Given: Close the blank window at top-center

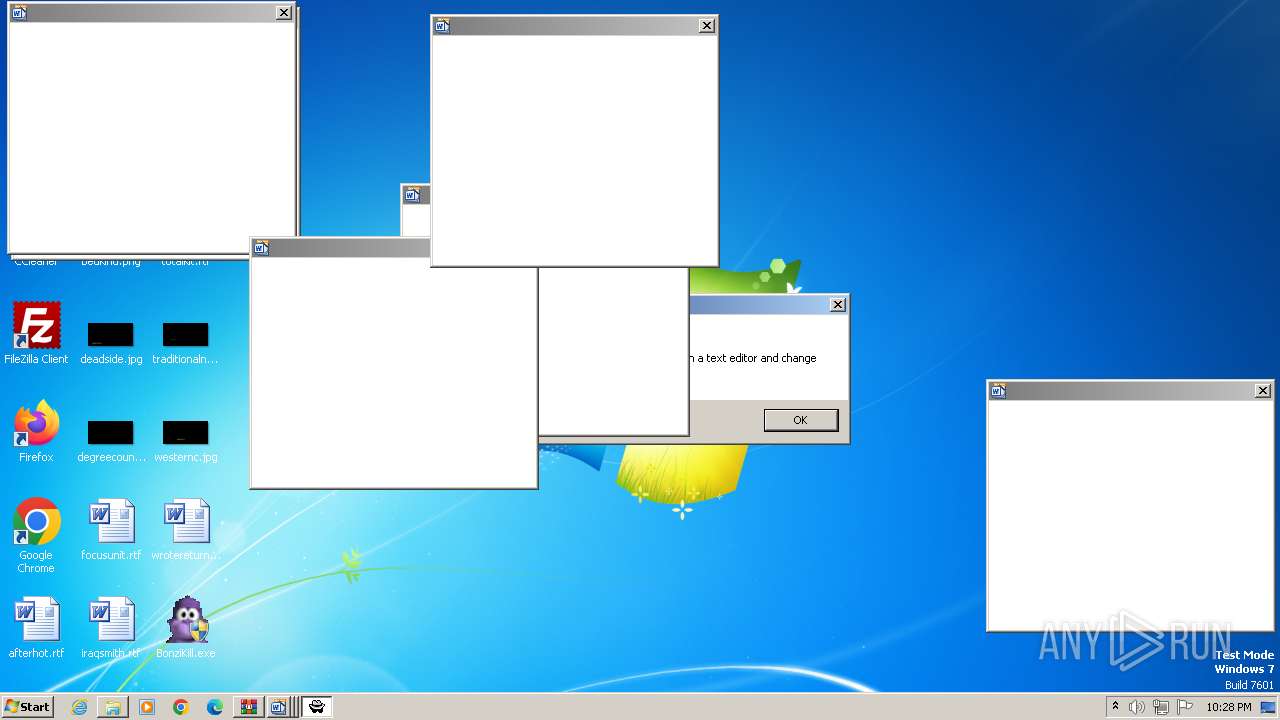Looking at the screenshot, I should [x=707, y=26].
